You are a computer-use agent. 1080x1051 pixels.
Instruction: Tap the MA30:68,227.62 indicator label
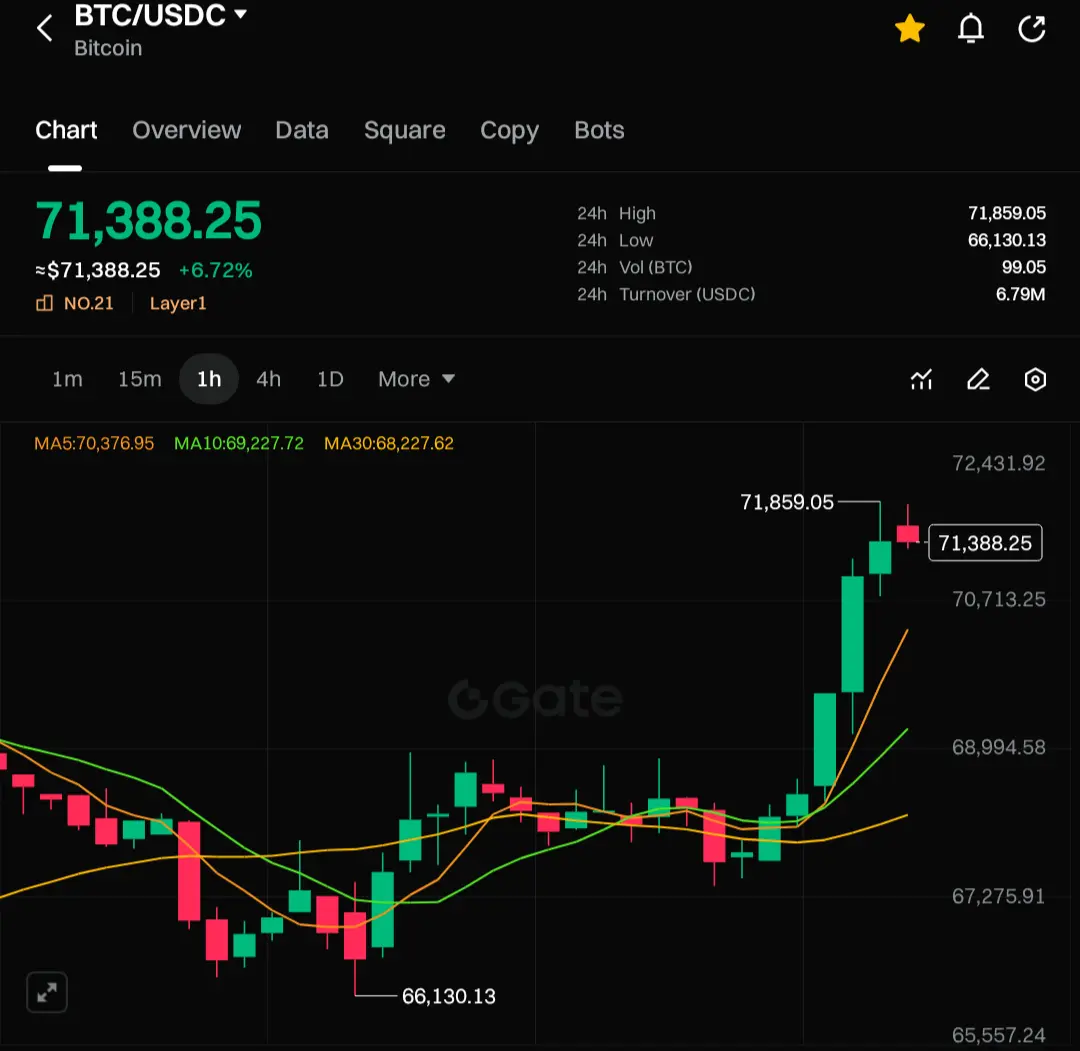pyautogui.click(x=389, y=443)
